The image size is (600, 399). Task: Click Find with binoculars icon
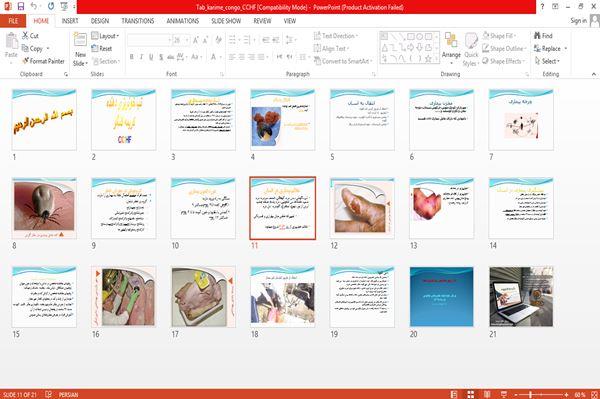pyautogui.click(x=543, y=36)
